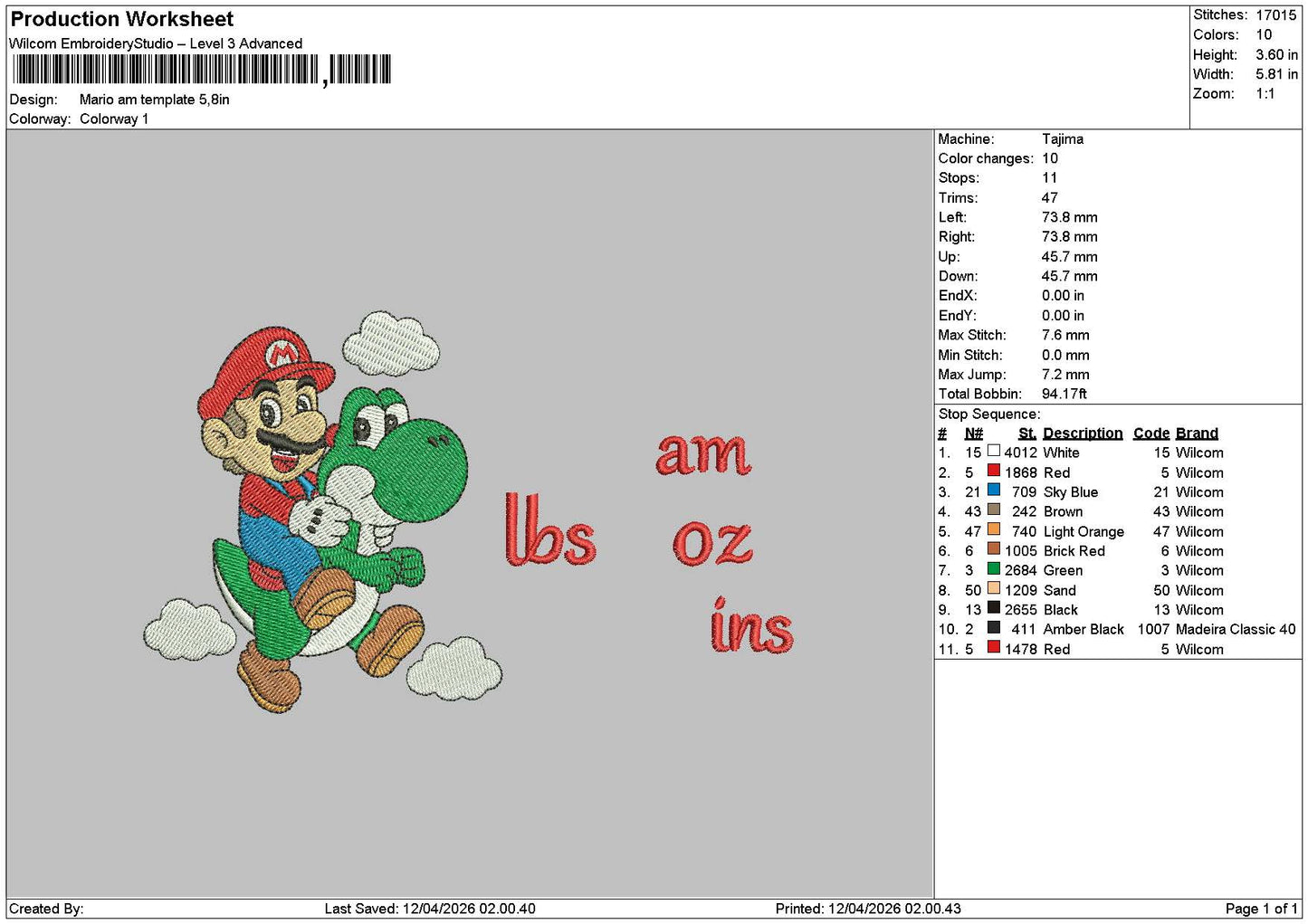Click the 'Up:' label
Viewport: 1308px width, 924px height.
950,257
